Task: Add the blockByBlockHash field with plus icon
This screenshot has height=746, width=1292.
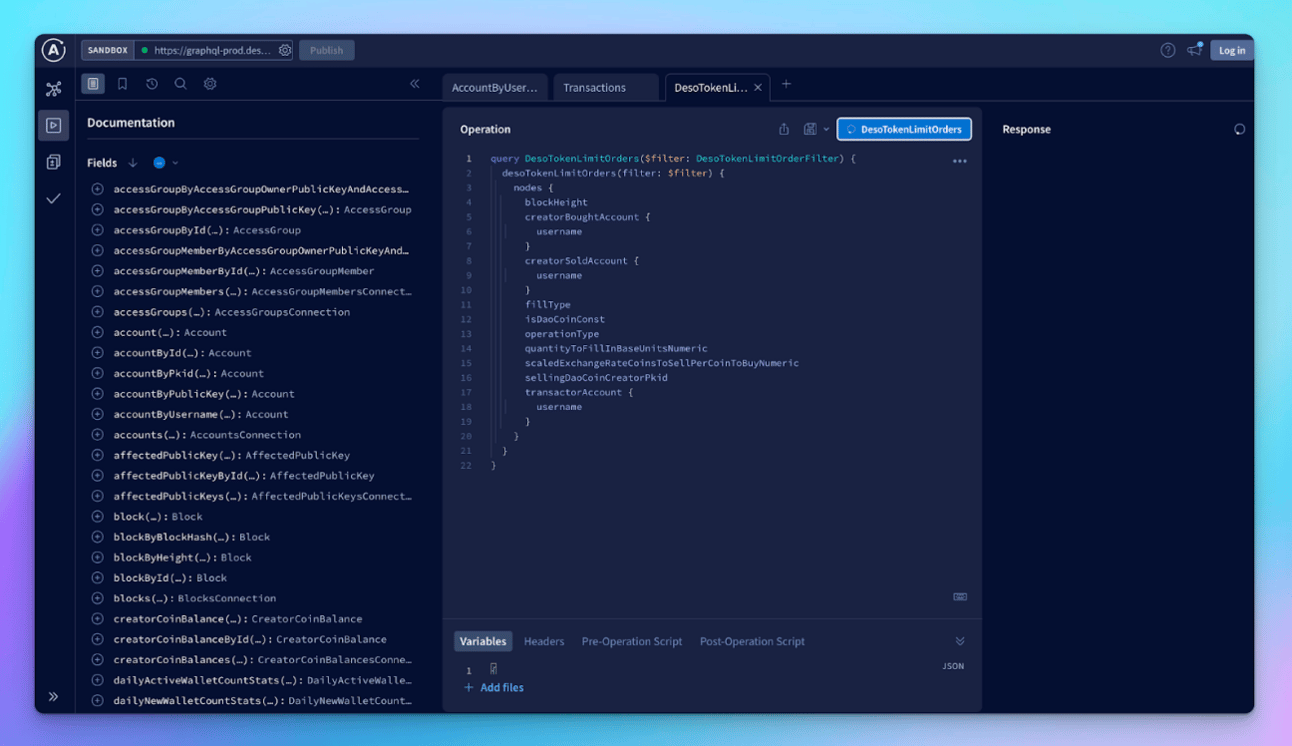Action: (x=97, y=537)
